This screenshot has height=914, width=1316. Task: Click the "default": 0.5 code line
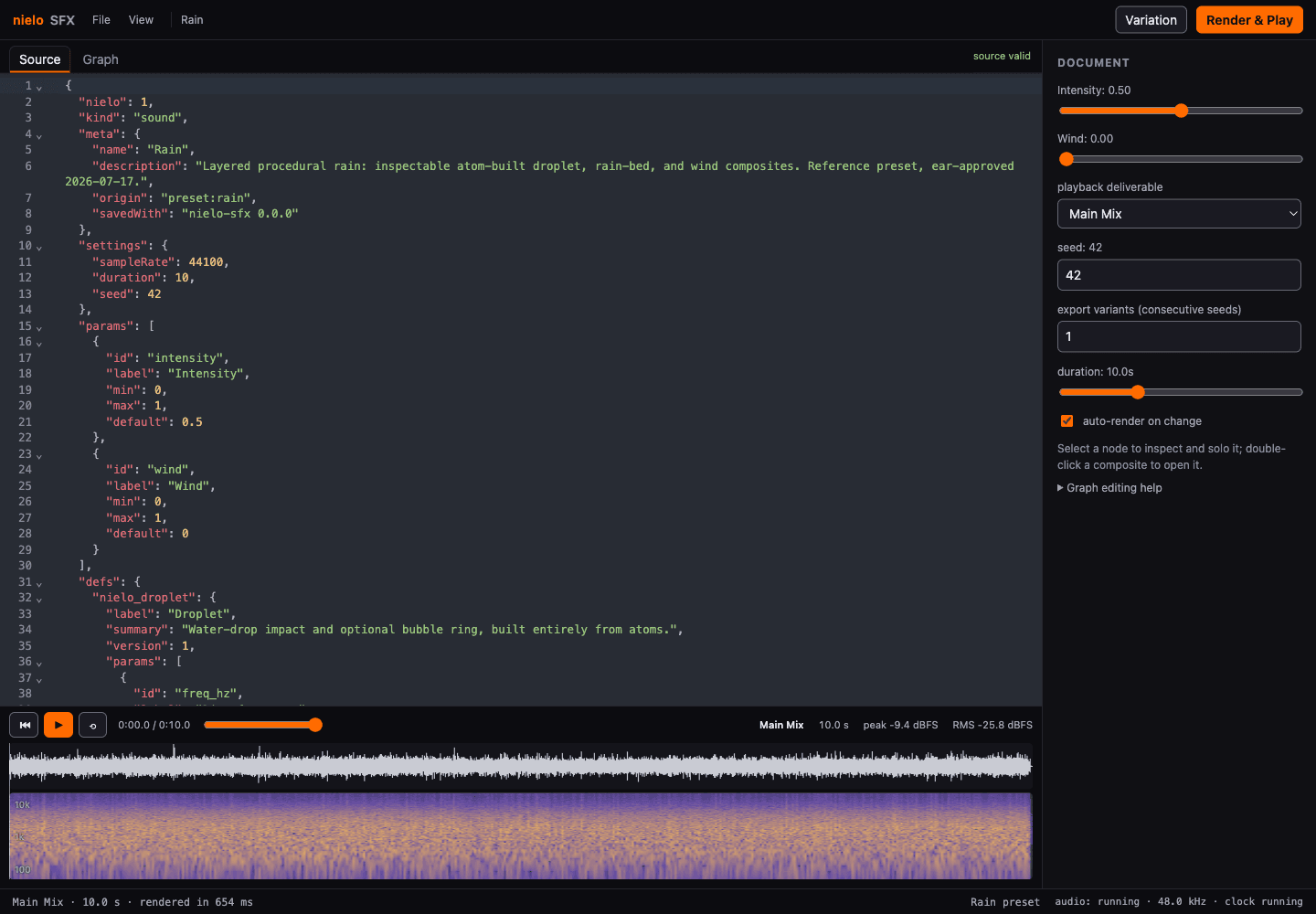pos(154,422)
